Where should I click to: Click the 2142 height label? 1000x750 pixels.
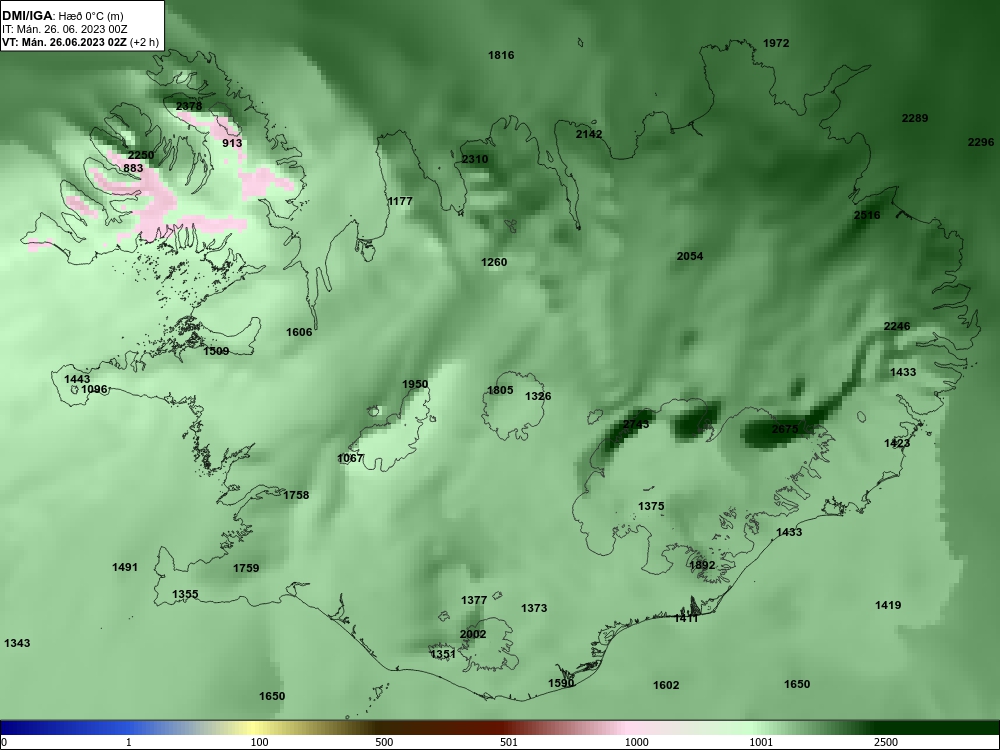click(589, 134)
